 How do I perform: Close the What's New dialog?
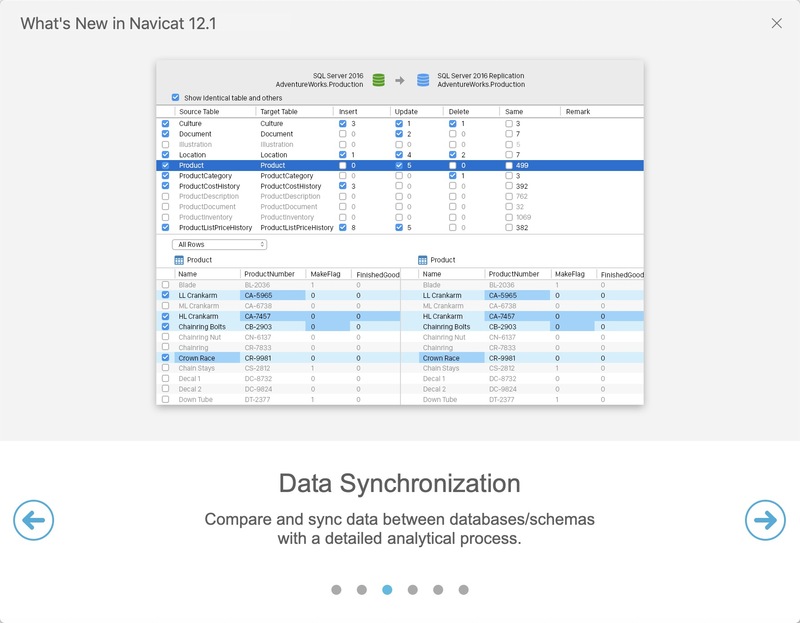pos(777,23)
